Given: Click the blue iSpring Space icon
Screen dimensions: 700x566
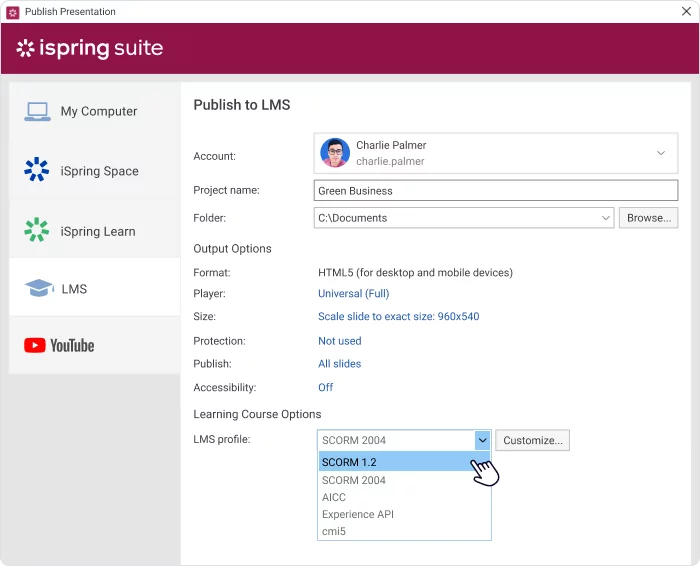Looking at the screenshot, I should coord(37,169).
